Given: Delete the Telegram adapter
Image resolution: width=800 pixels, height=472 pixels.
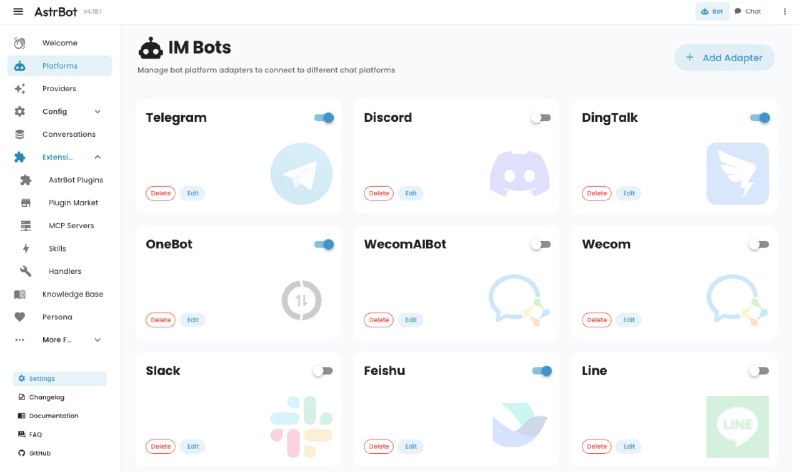Looking at the screenshot, I should click(x=161, y=193).
